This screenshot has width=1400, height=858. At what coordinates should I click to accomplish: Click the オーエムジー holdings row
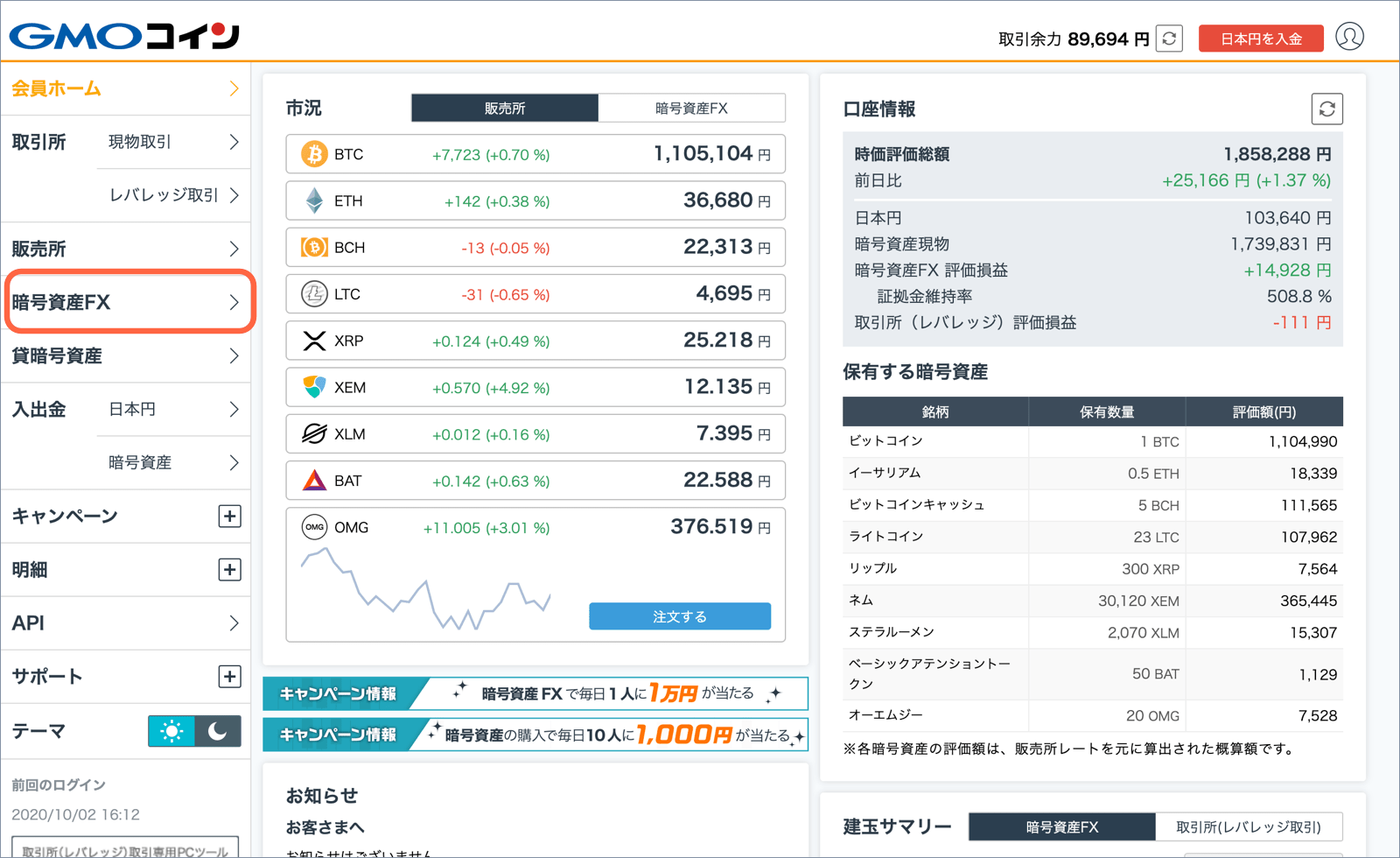point(1092,715)
